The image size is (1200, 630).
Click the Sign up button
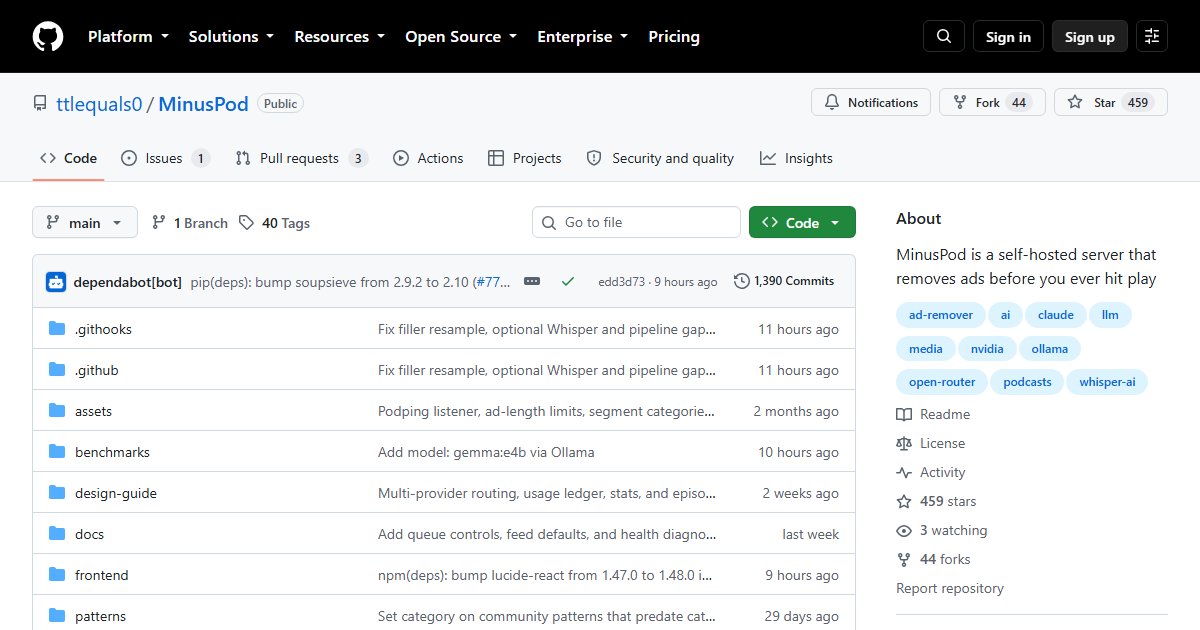pyautogui.click(x=1090, y=37)
